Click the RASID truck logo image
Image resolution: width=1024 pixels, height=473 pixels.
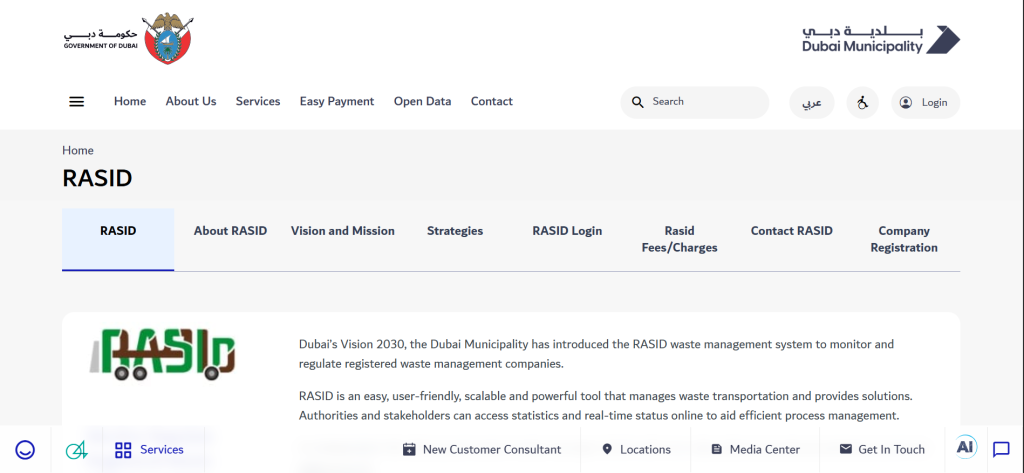pyautogui.click(x=163, y=353)
